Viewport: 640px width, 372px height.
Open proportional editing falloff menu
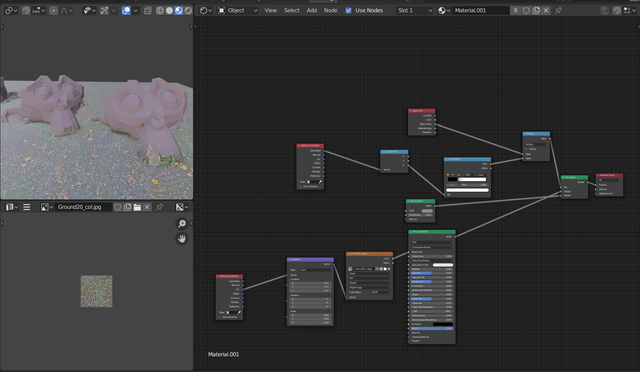66,11
